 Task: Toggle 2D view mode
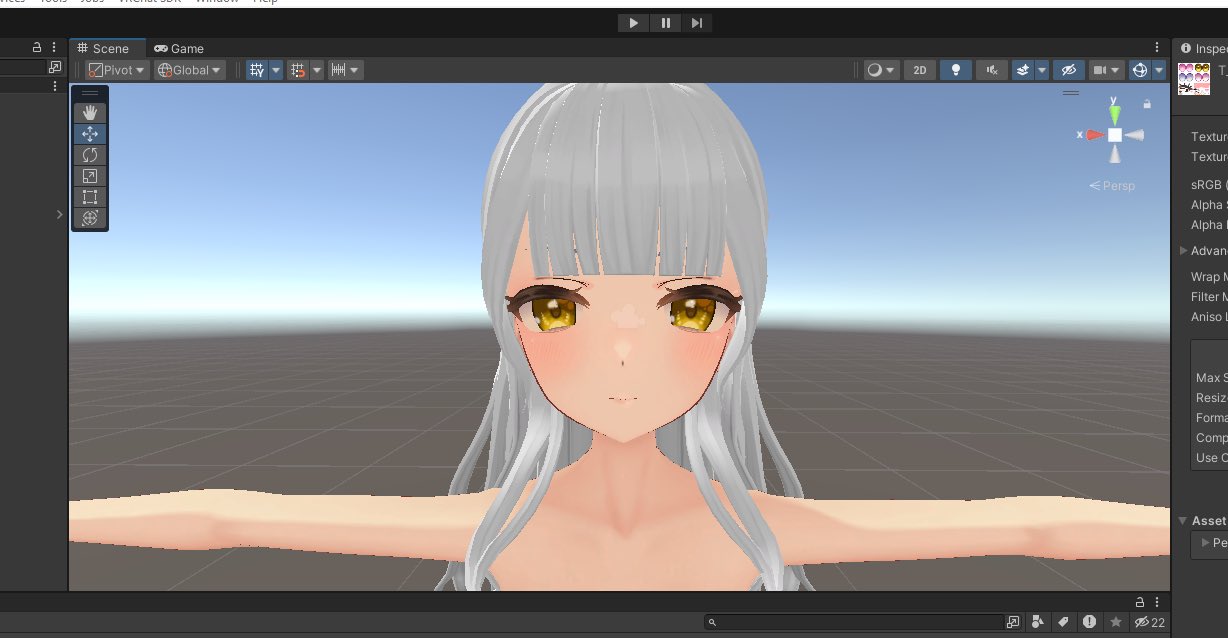[x=920, y=70]
